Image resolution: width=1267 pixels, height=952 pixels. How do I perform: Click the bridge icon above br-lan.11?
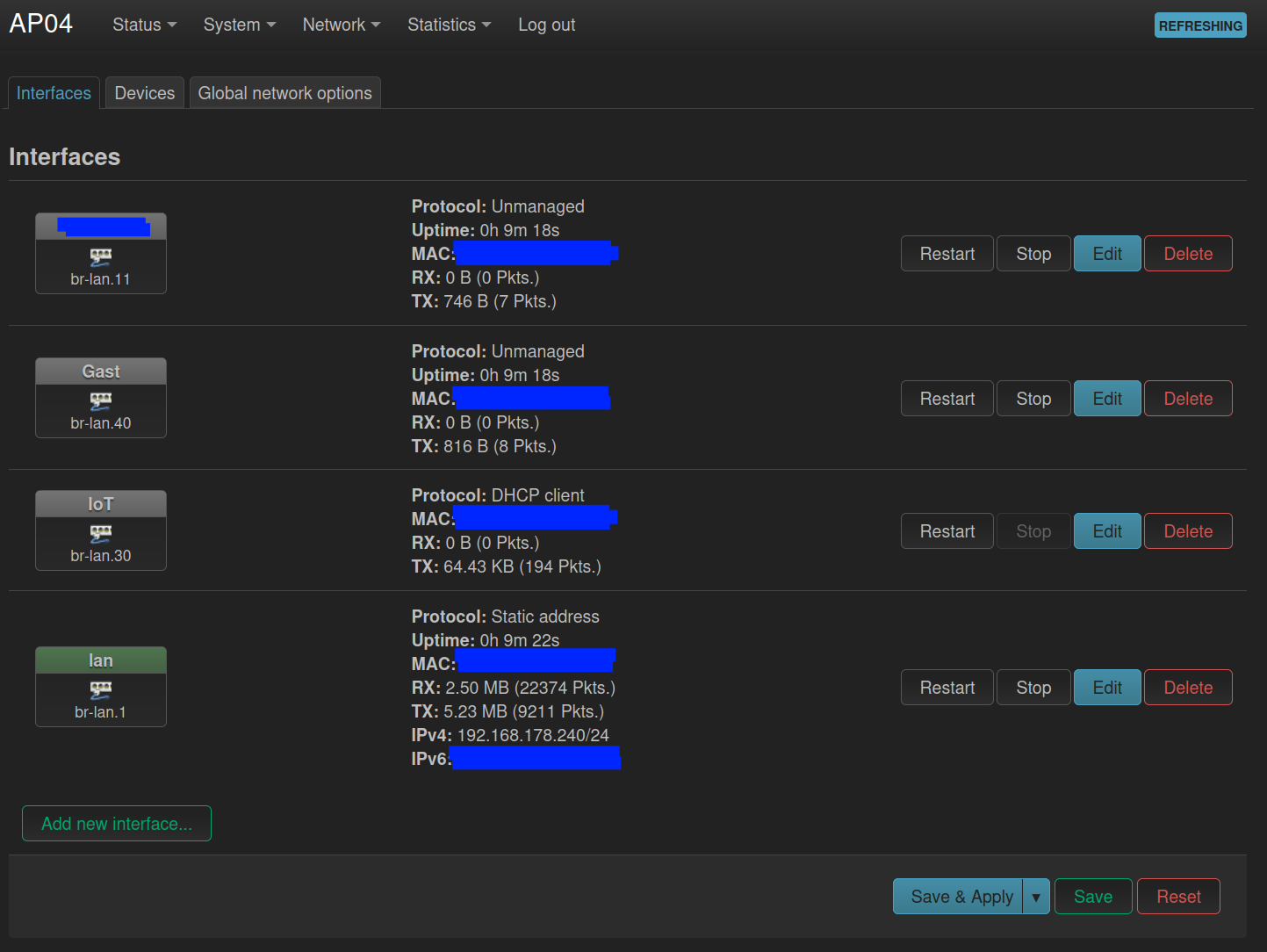click(101, 257)
